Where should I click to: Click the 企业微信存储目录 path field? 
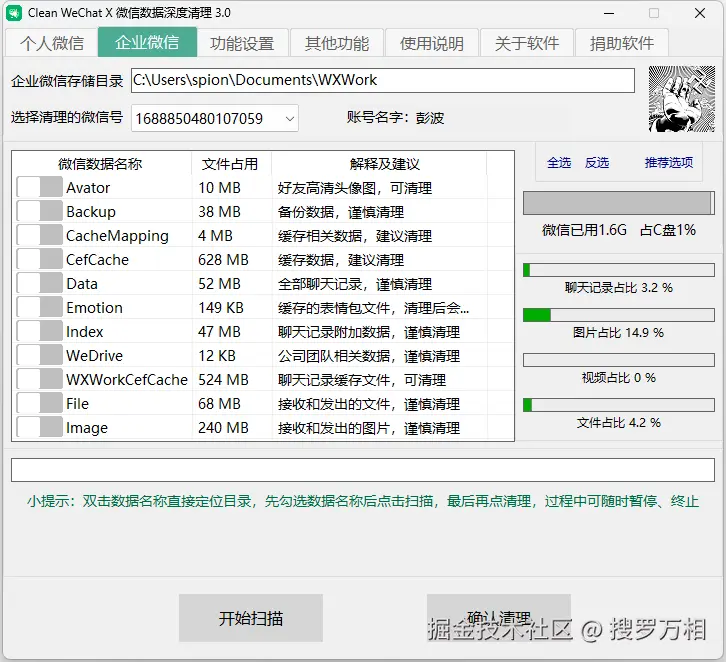(383, 81)
